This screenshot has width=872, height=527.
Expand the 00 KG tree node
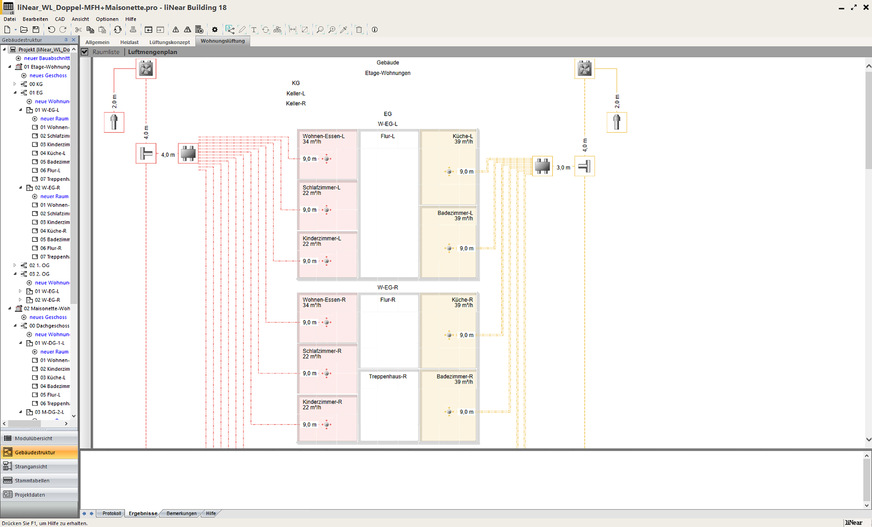pyautogui.click(x=15, y=84)
